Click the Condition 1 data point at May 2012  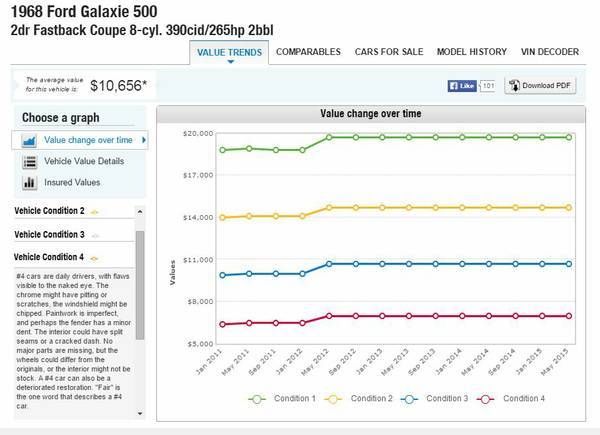coord(329,137)
